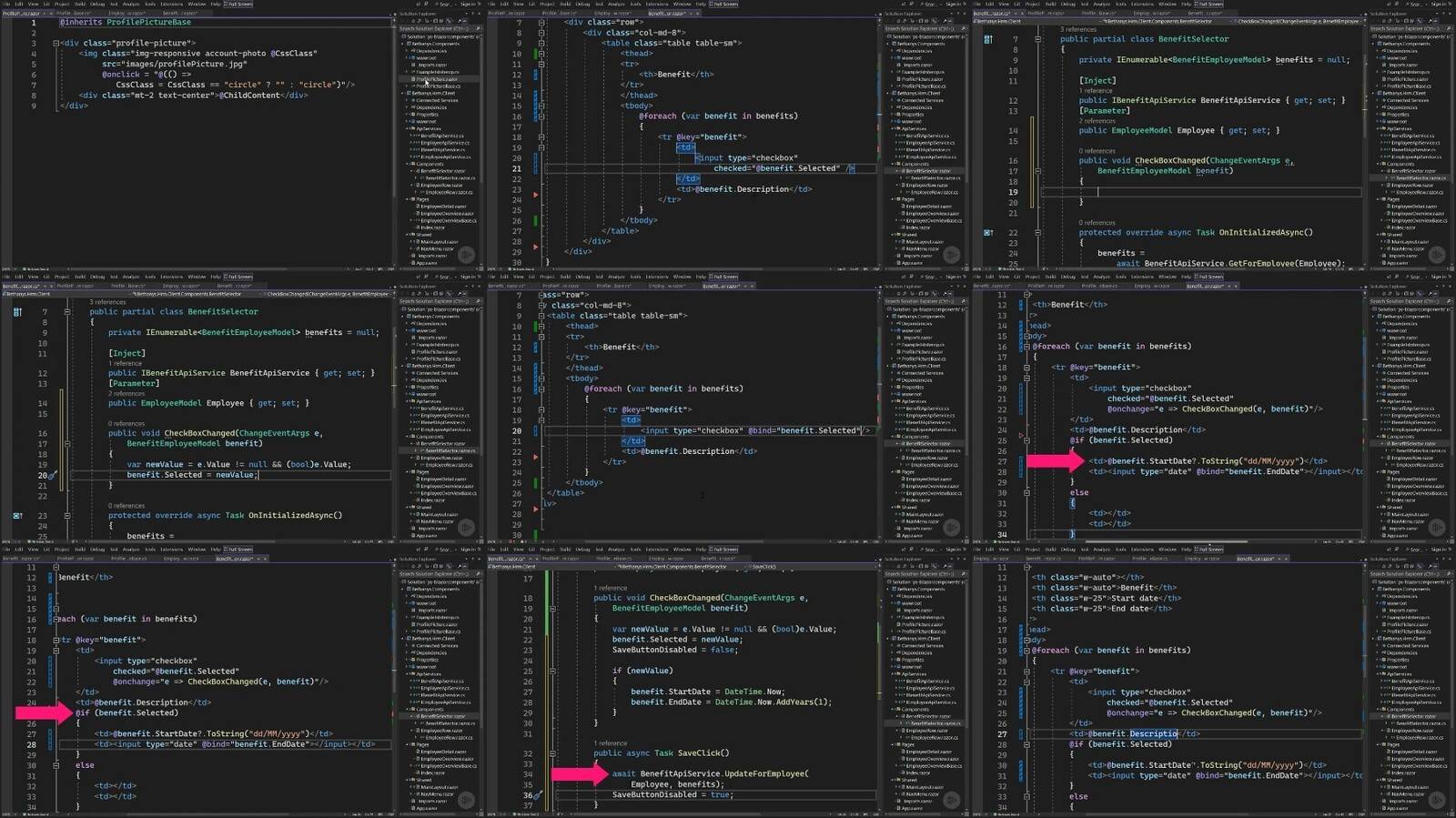Select MainLayout.razor in the <div class="row"> window tree
Viewport: 1456px width, 818px height.
click(925, 242)
